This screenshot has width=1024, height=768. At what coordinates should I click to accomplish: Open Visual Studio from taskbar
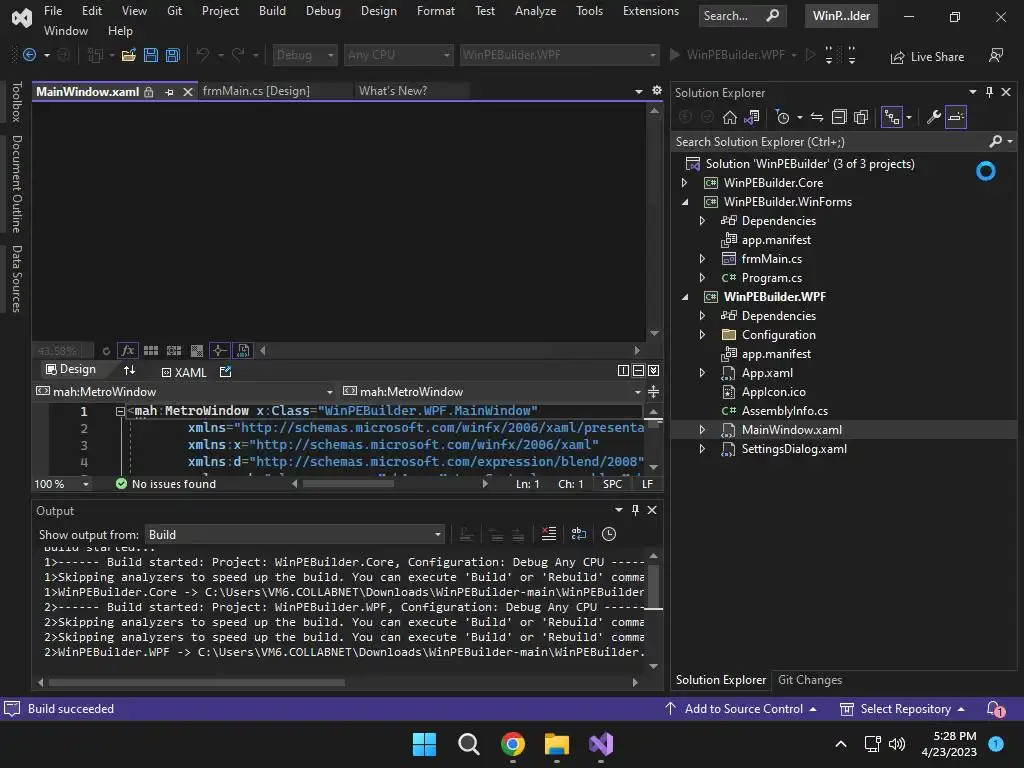click(x=601, y=744)
